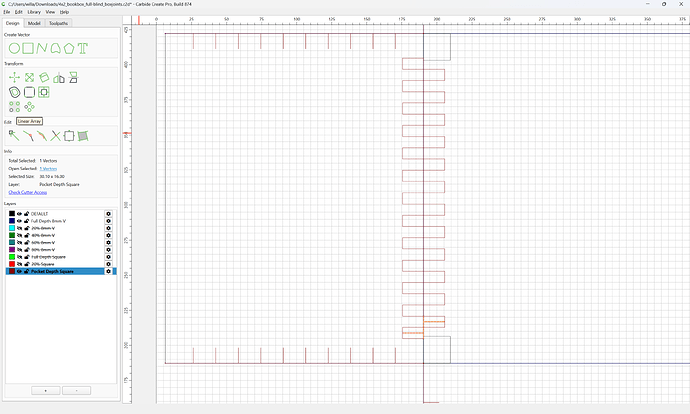Open settings gear for DEFAULT layer
Viewport: 690px width, 414px height.
point(108,214)
